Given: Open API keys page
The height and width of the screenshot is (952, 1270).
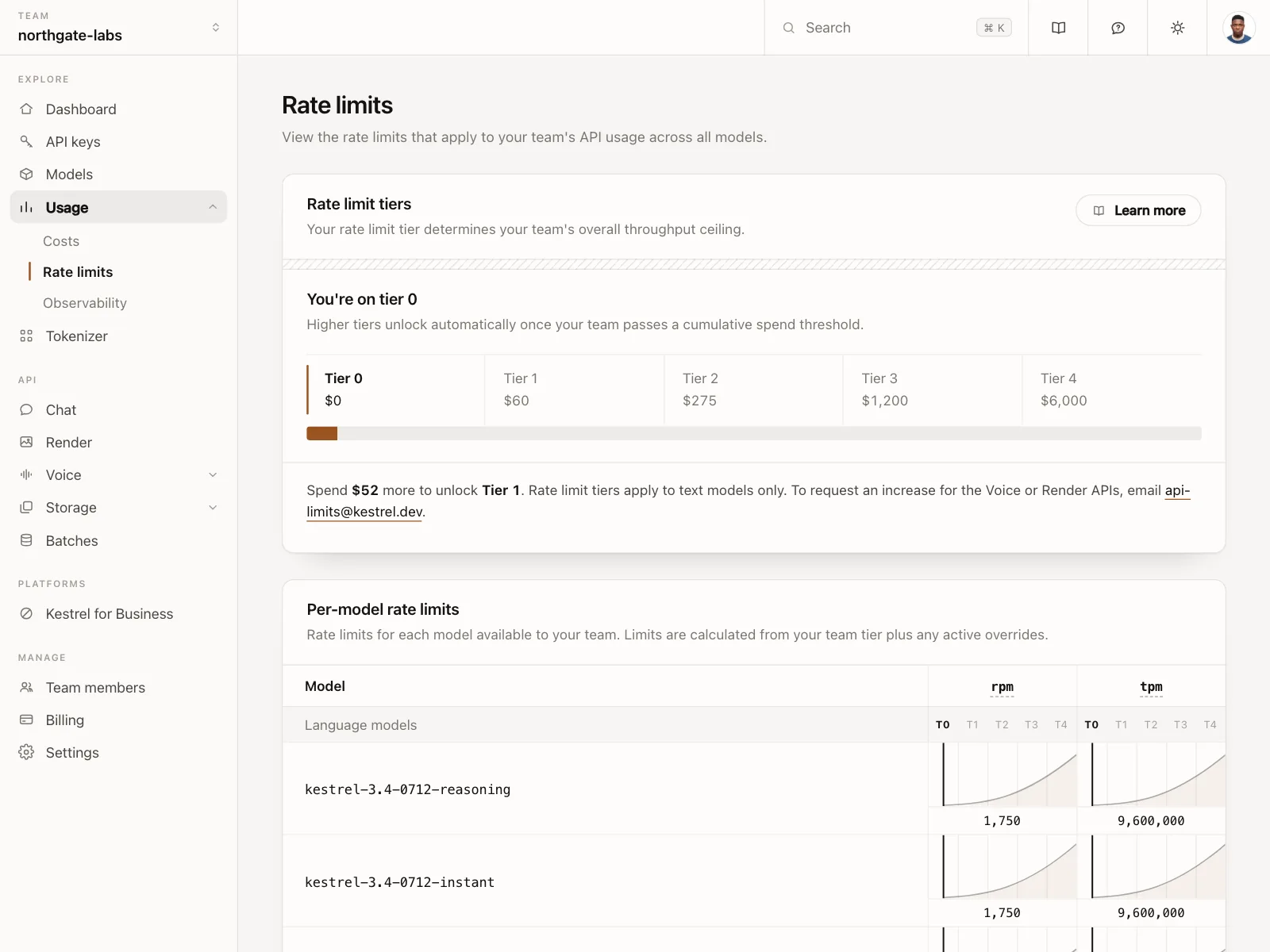Looking at the screenshot, I should click(118, 141).
